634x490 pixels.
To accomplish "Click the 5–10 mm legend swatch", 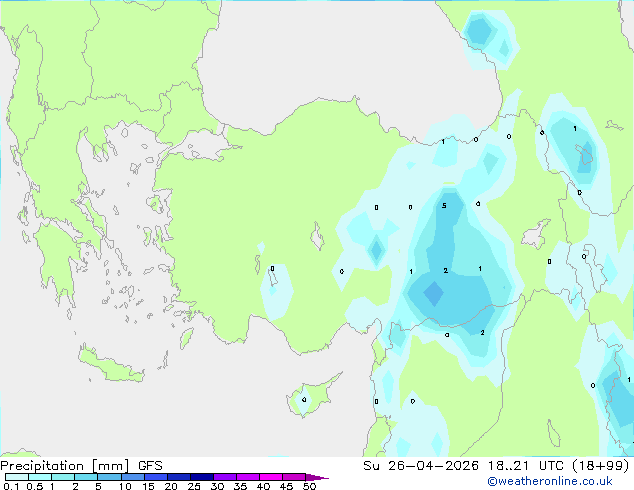I will click(x=109, y=477).
